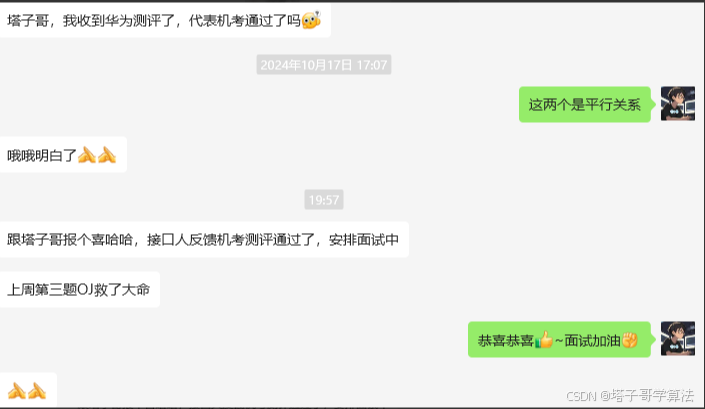Screen dimensions: 705x409
Task: Click the avatar beside "这两个是平行关系" message
Action: [x=678, y=104]
